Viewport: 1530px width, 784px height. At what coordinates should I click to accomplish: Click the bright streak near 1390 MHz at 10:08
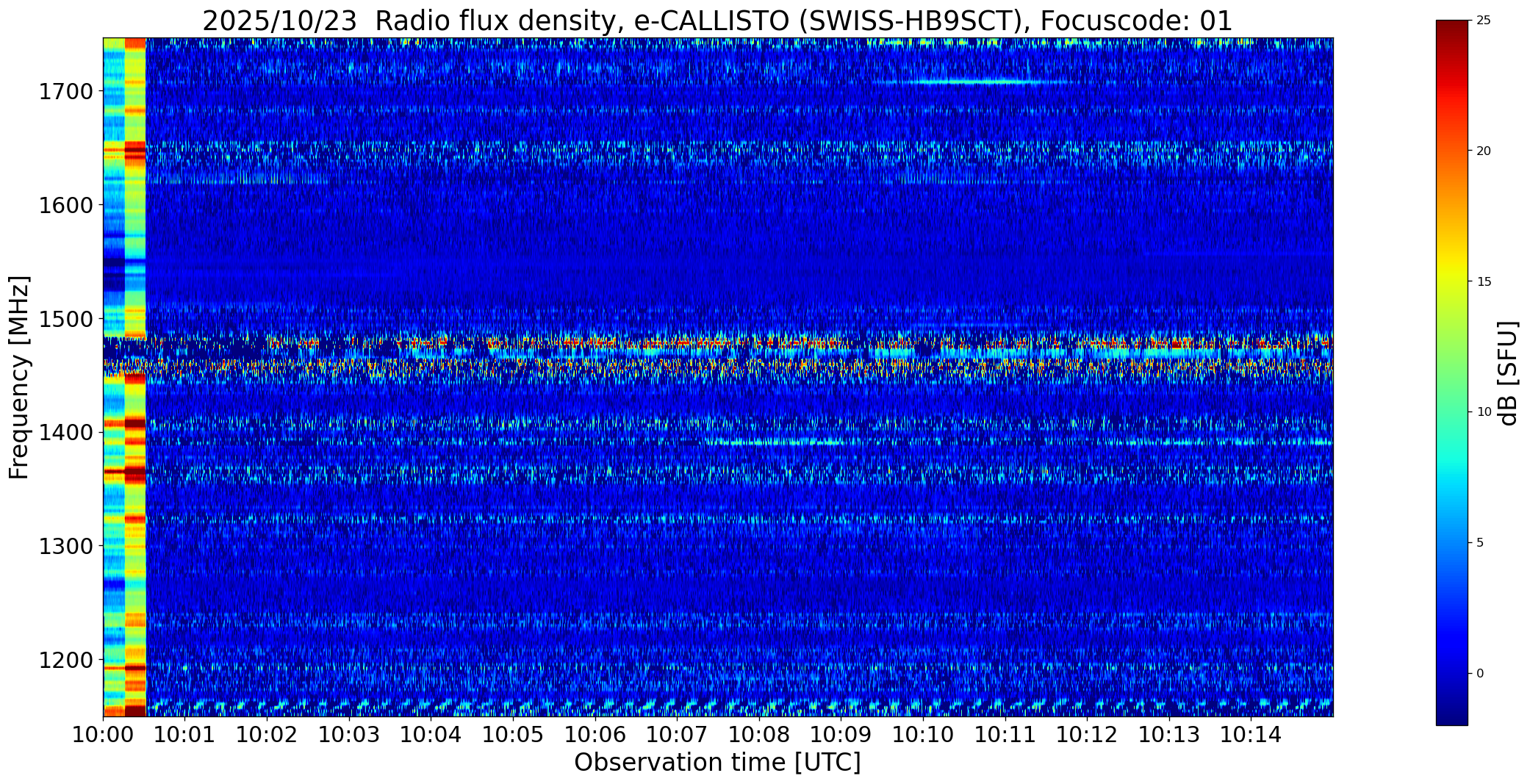pos(779,442)
